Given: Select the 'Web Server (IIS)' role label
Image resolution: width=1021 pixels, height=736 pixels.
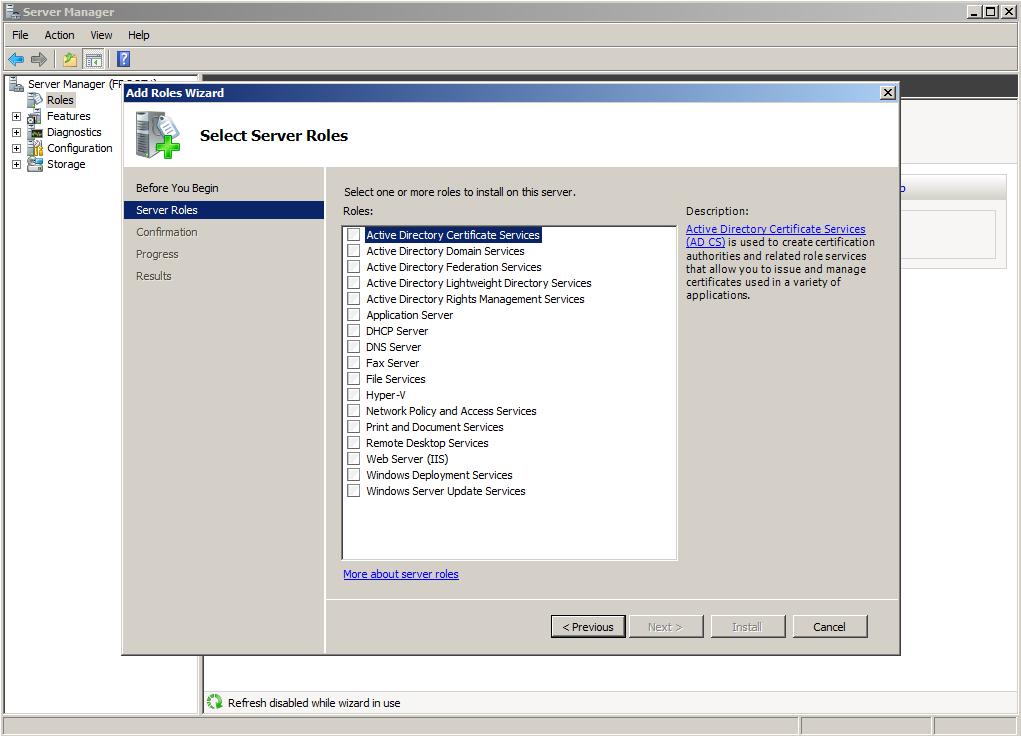Looking at the screenshot, I should click(x=407, y=459).
